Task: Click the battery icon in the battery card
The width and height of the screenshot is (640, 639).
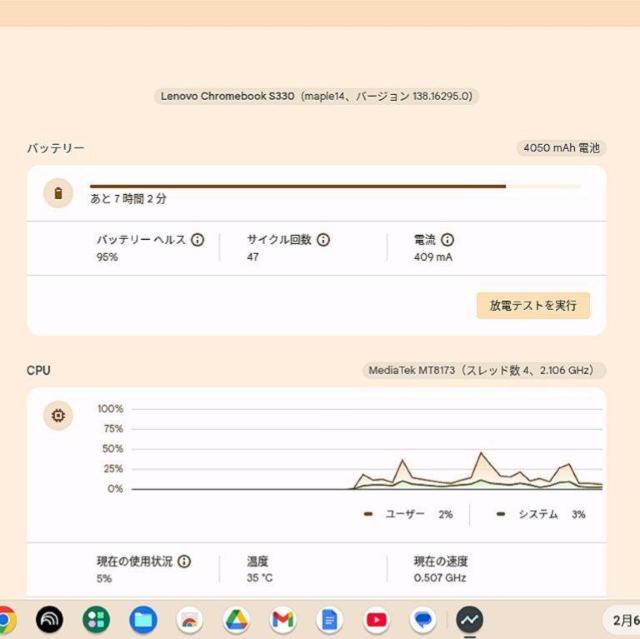Action: (58, 193)
